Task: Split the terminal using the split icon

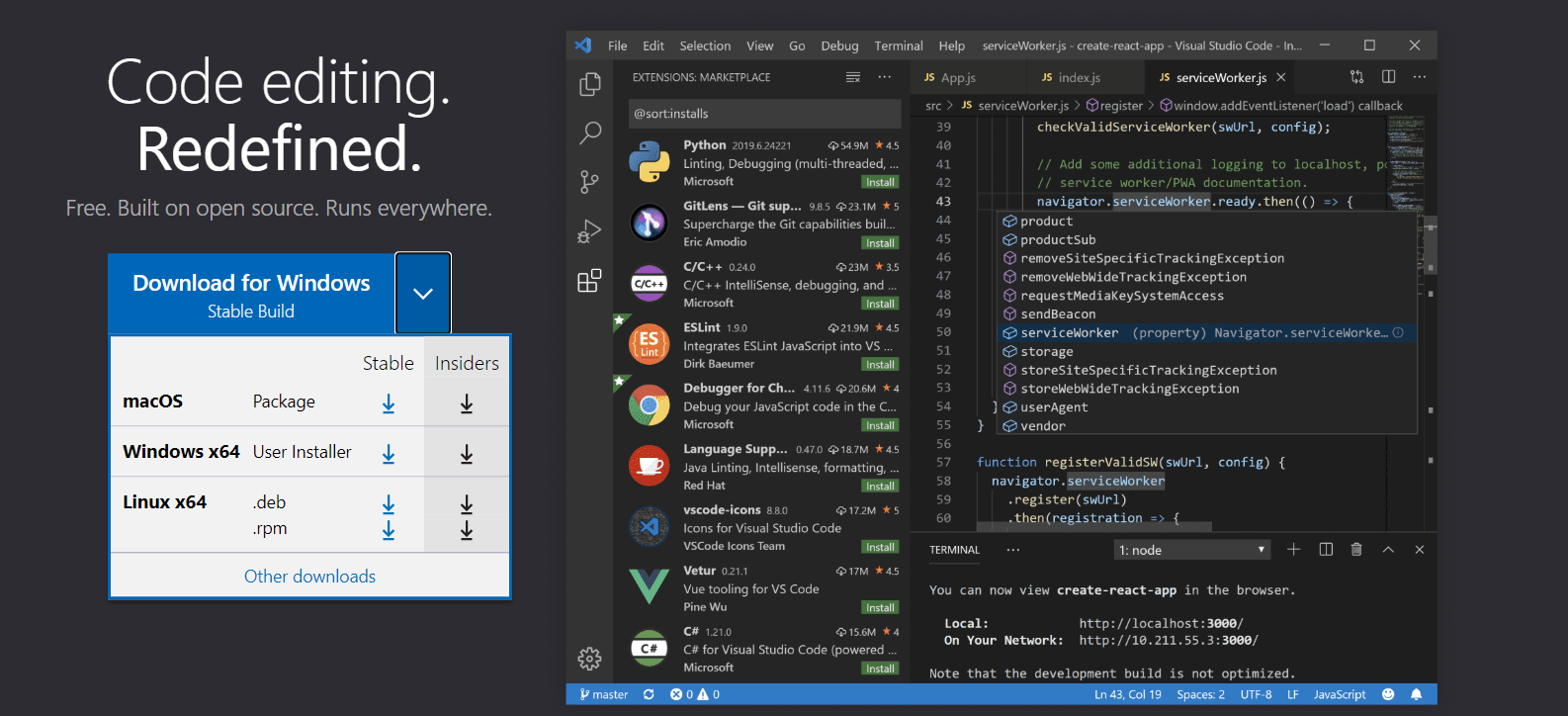Action: pyautogui.click(x=1326, y=550)
